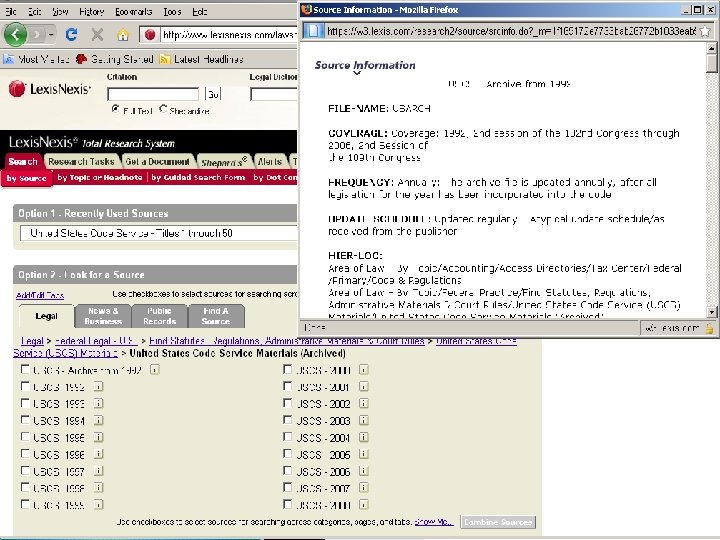
Task: Open info icon for USCS 1997
Action: tap(98, 471)
